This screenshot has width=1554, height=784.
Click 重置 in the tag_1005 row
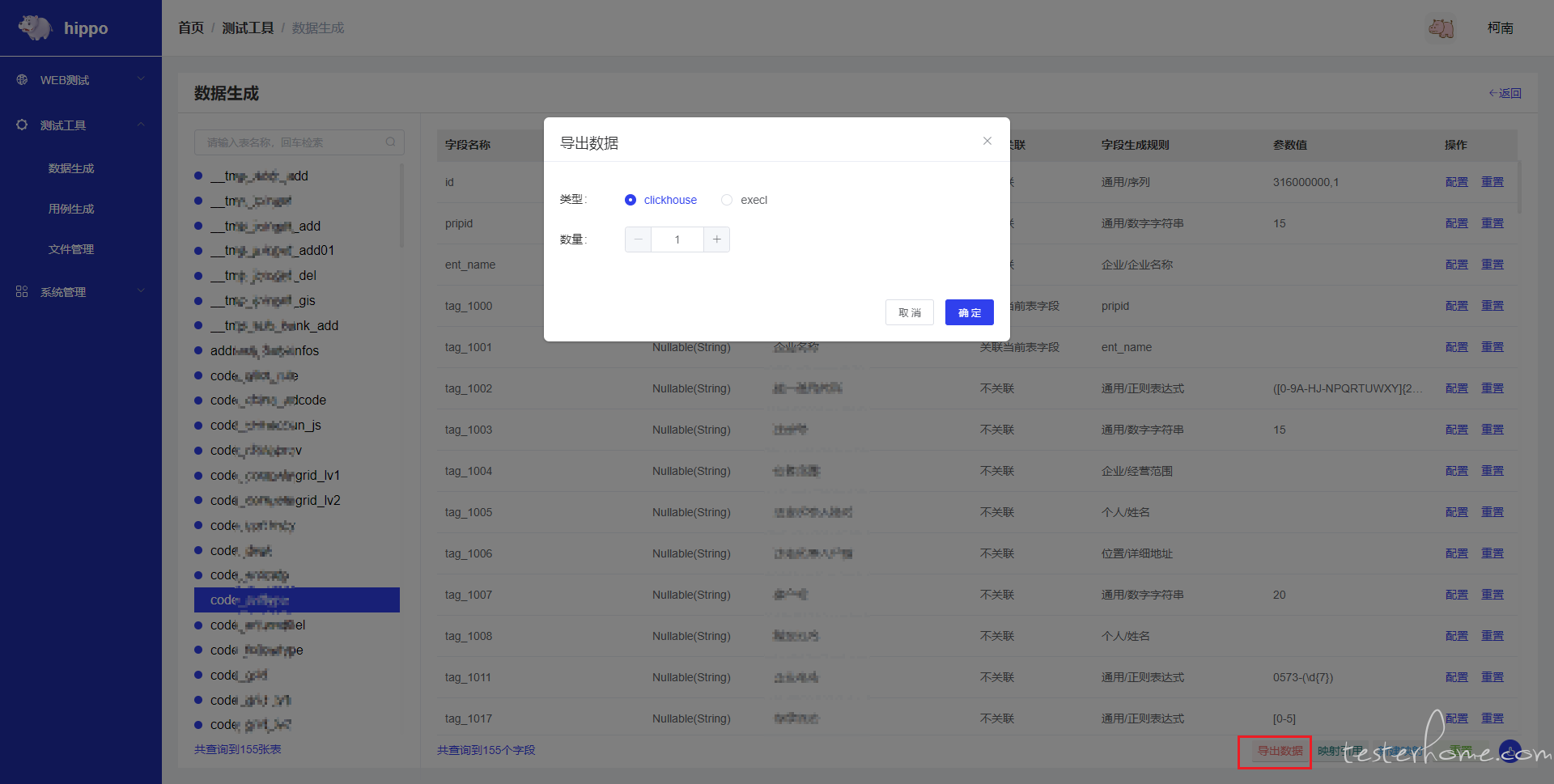(1492, 512)
